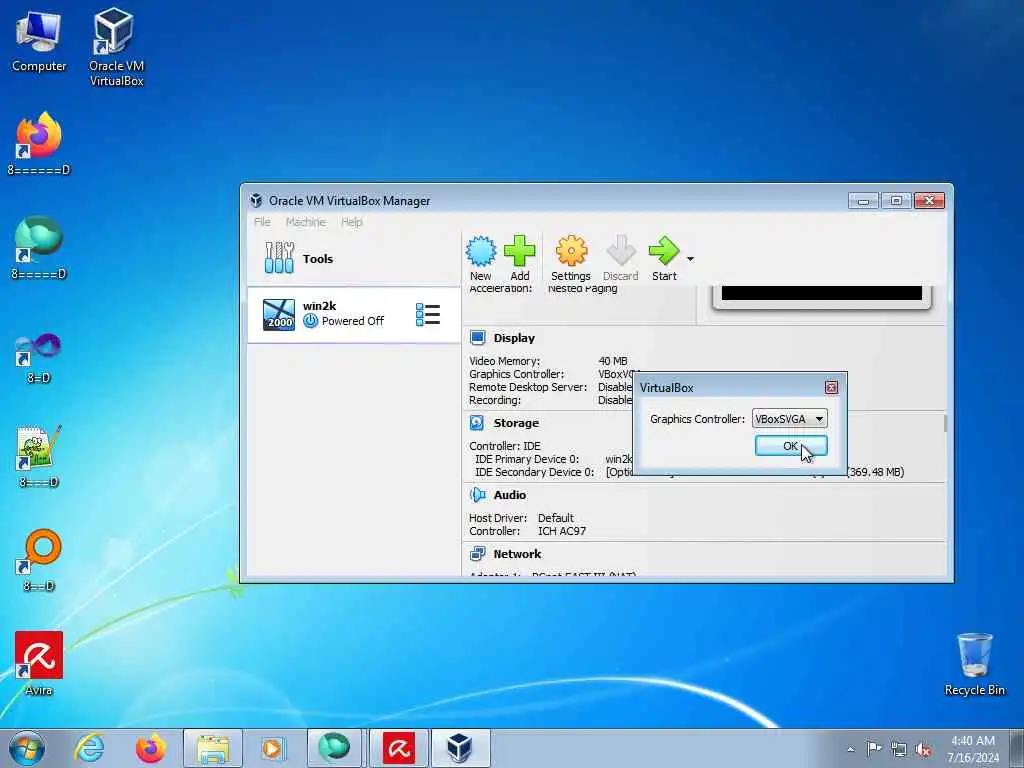Viewport: 1024px width, 768px height.
Task: Select Tools in the VirtualBox sidebar
Action: [353, 259]
